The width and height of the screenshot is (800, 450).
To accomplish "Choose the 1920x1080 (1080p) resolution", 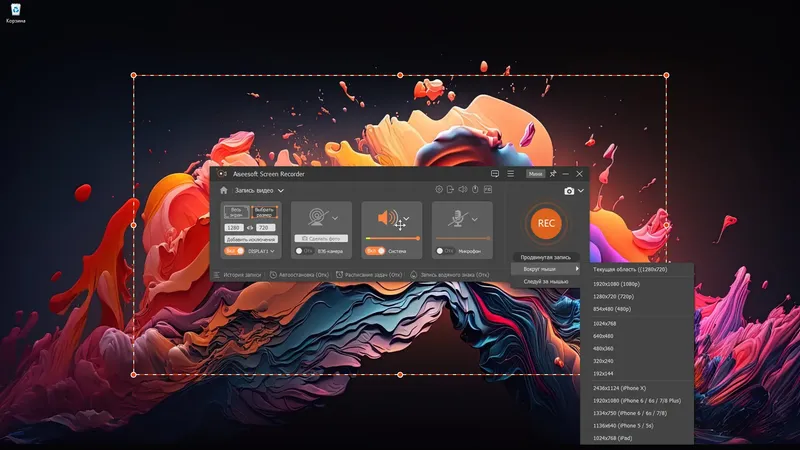I will 637,284.
